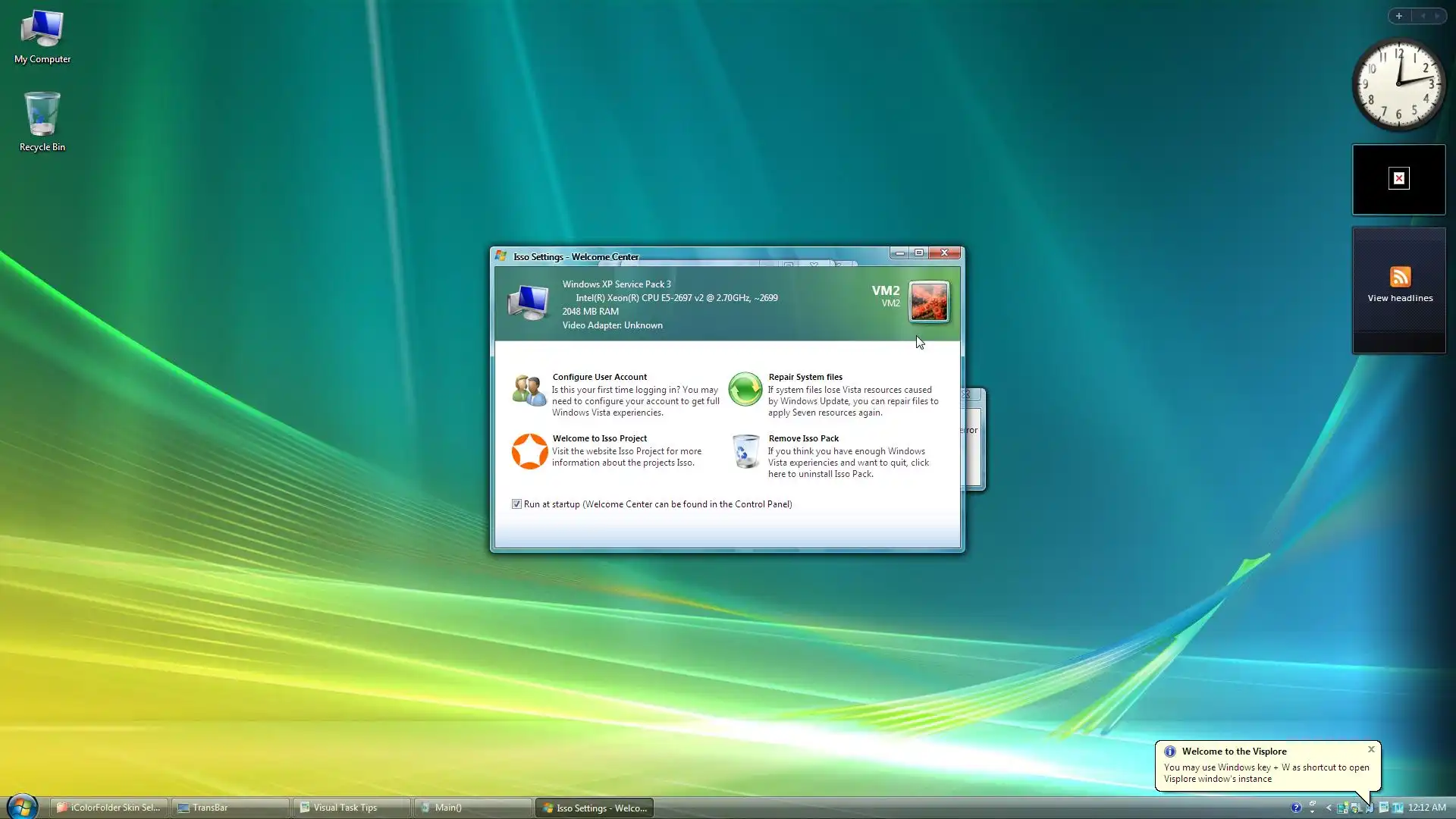Toggle the Run at startup checkbox
This screenshot has height=819, width=1456.
[x=516, y=504]
